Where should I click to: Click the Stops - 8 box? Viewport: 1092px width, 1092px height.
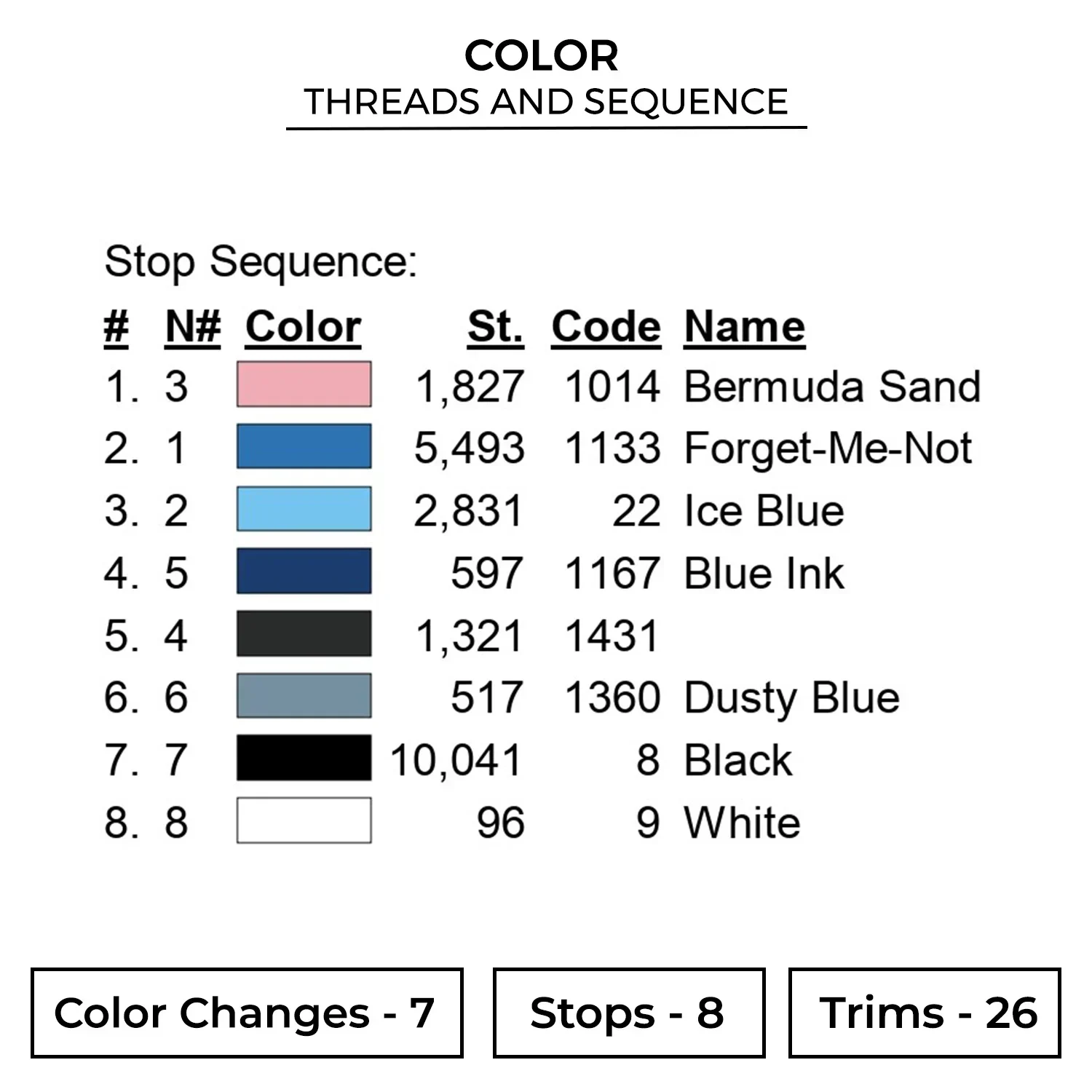[x=628, y=1013]
